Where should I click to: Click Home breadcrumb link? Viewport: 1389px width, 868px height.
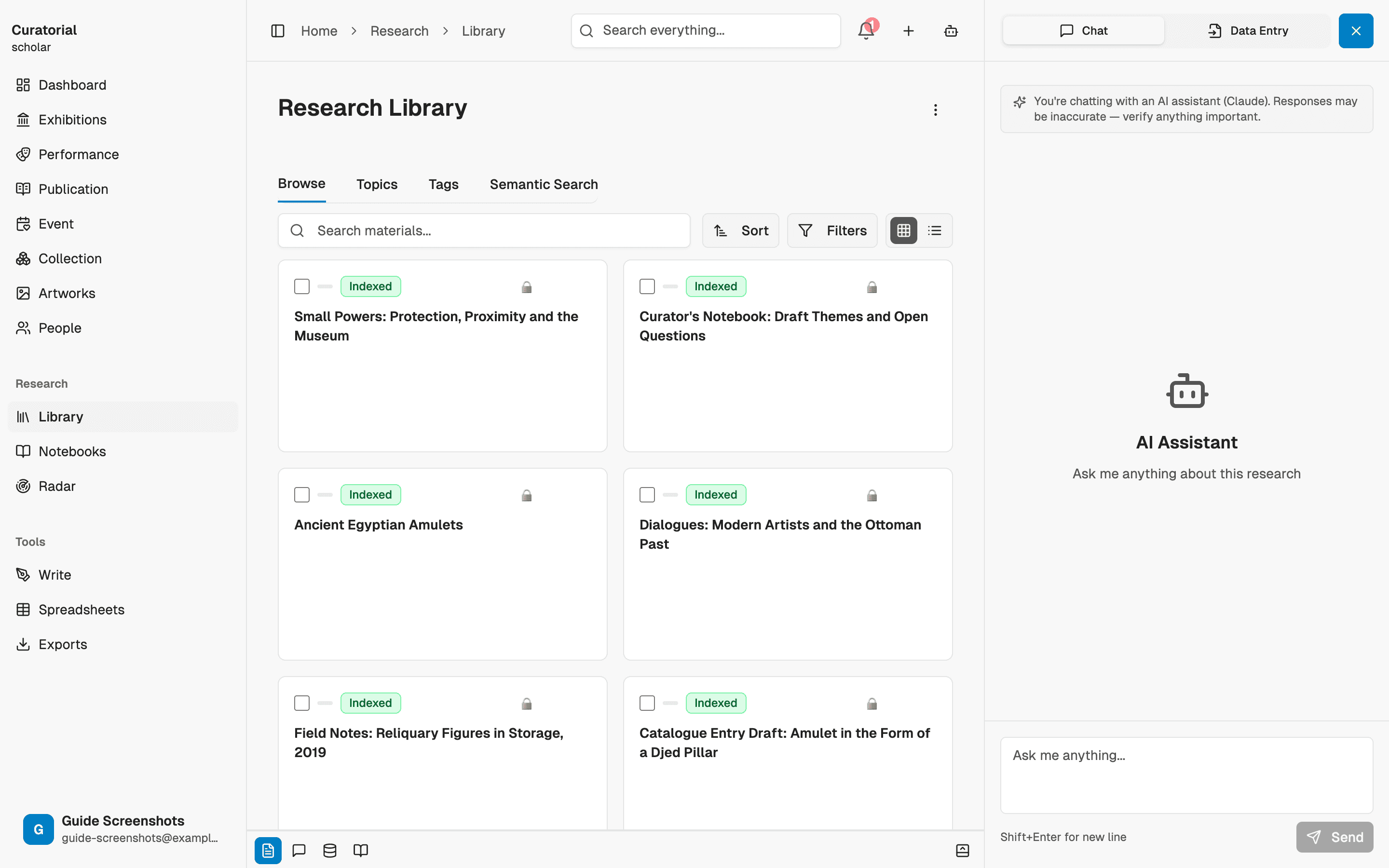tap(319, 31)
